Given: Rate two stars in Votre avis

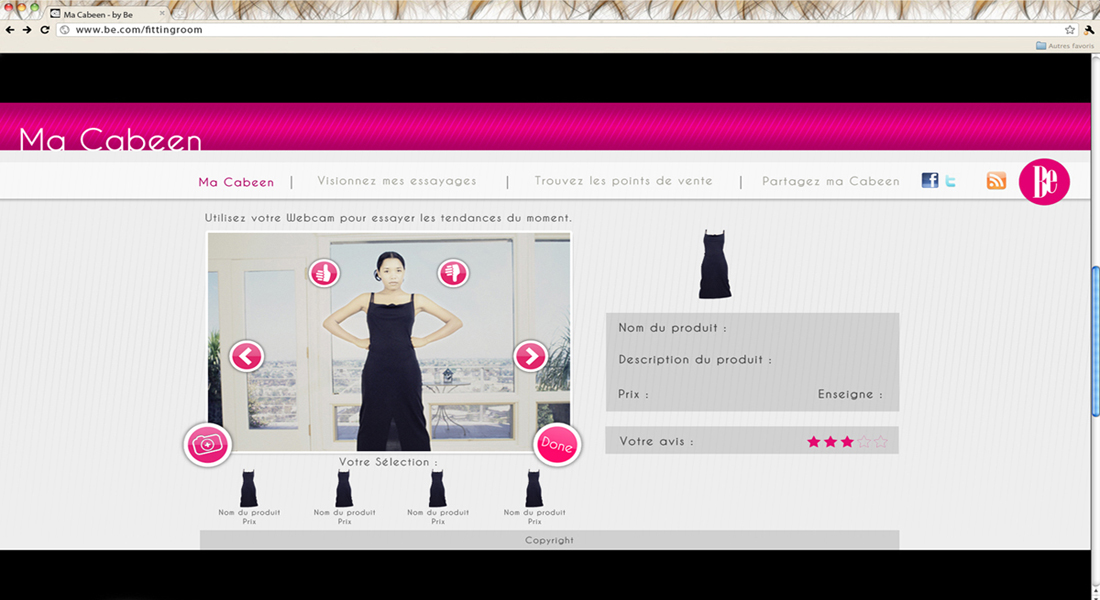Looking at the screenshot, I should click(x=831, y=441).
